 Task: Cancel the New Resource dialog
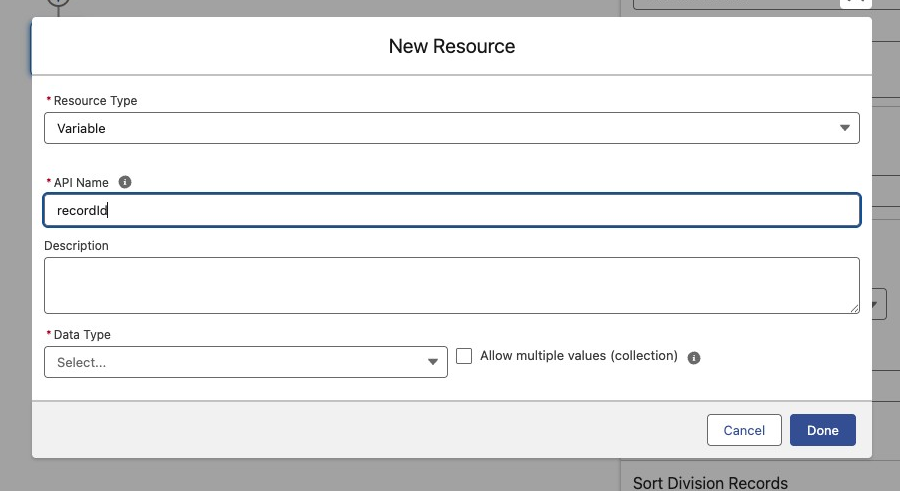[x=744, y=430]
